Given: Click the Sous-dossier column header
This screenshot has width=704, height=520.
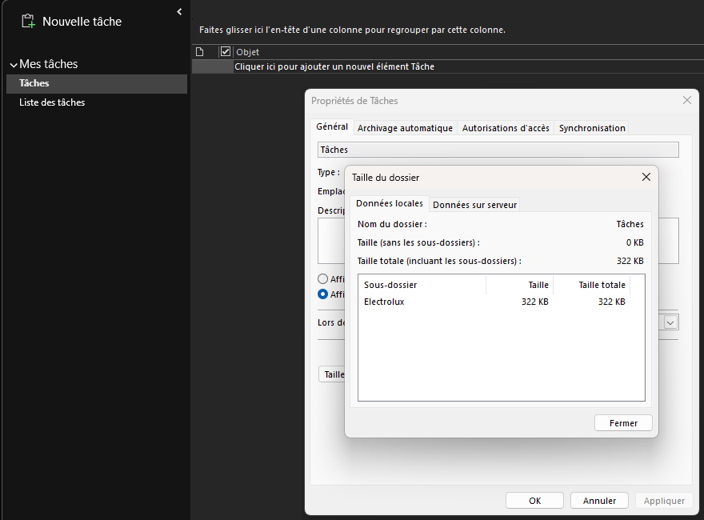Looking at the screenshot, I should tap(422, 285).
